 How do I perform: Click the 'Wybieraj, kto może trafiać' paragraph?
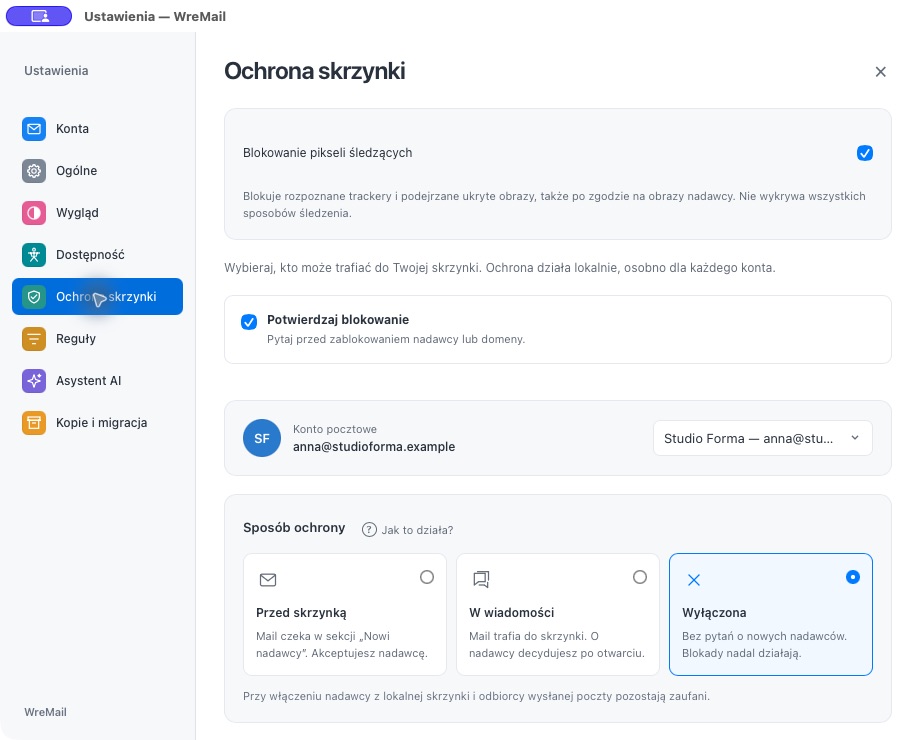click(500, 268)
